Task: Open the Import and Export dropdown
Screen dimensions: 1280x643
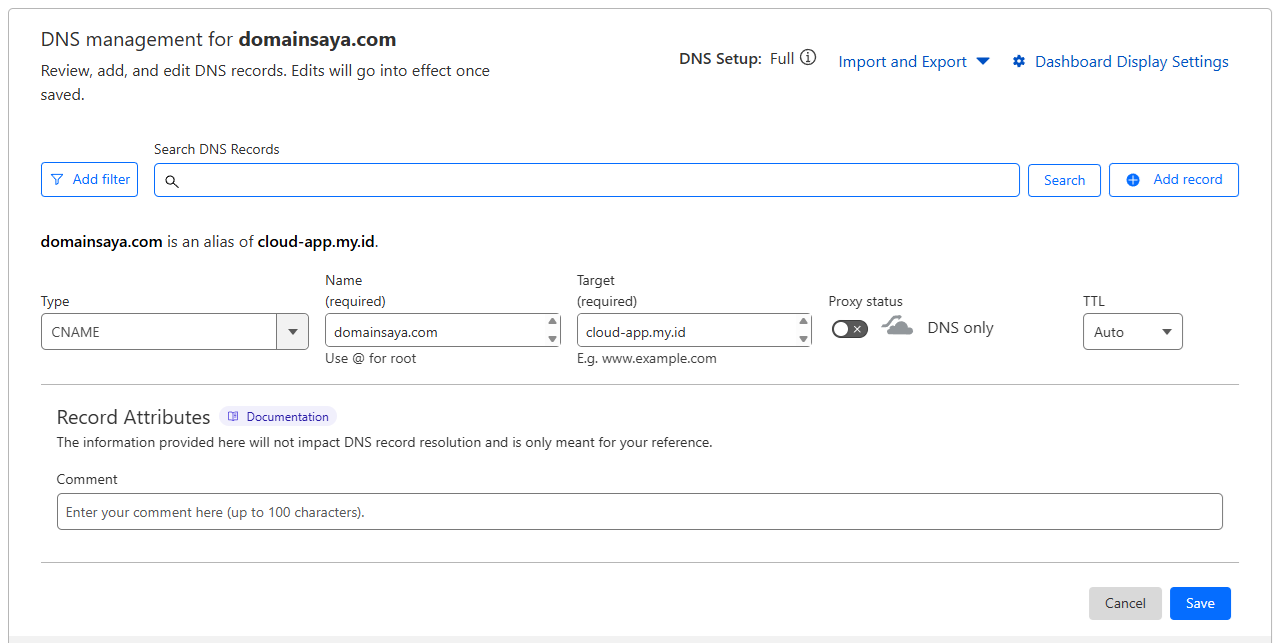Action: [x=913, y=62]
